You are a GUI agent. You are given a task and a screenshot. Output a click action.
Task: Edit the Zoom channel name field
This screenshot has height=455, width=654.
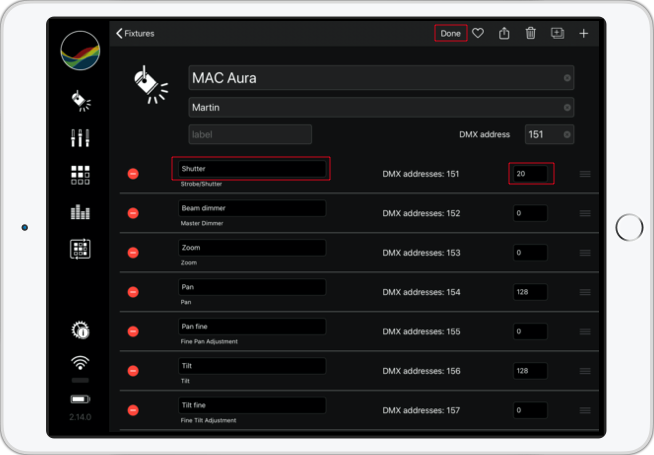pyautogui.click(x=252, y=248)
